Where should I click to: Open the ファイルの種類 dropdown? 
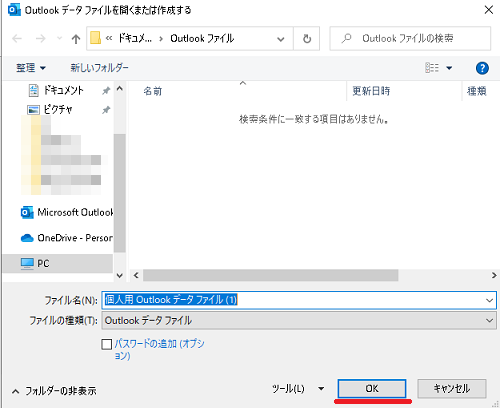(299, 321)
